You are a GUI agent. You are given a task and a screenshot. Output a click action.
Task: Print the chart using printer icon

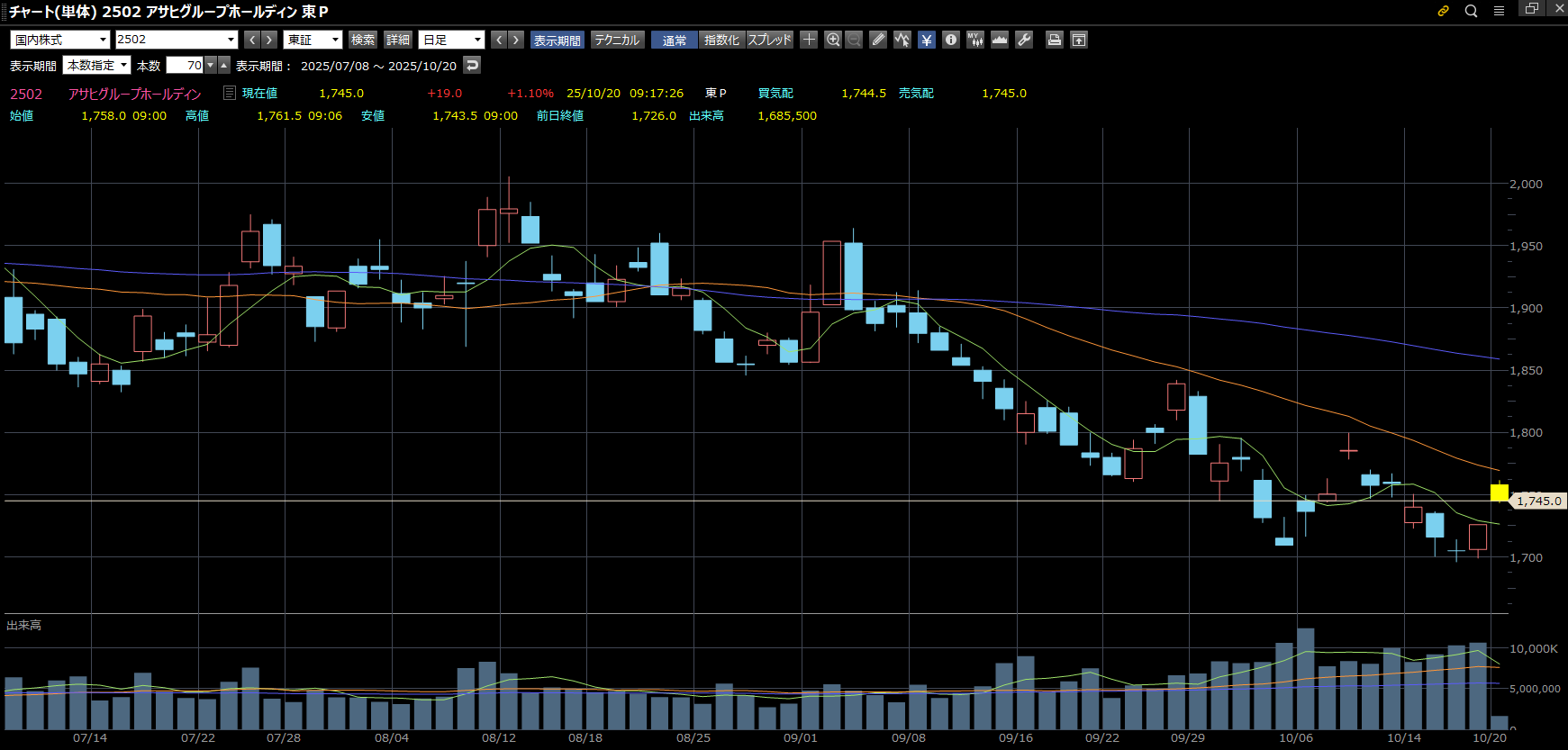pos(1054,40)
